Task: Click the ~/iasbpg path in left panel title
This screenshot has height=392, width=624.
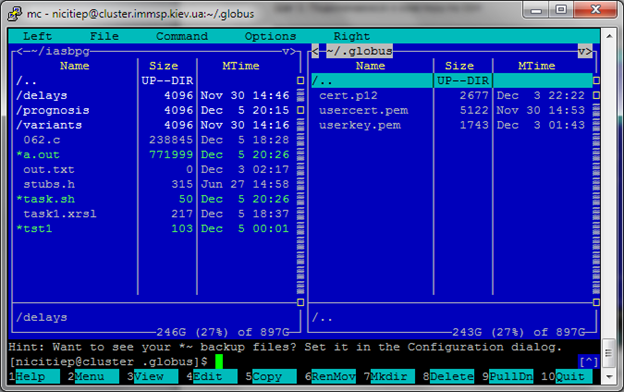Action: pyautogui.click(x=60, y=51)
